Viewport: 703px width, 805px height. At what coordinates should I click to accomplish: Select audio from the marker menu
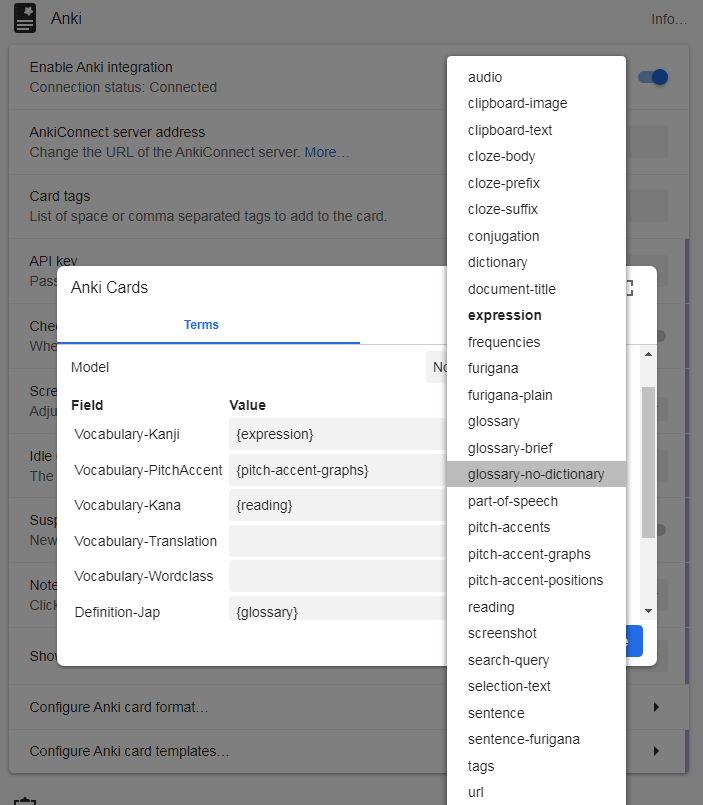536,77
